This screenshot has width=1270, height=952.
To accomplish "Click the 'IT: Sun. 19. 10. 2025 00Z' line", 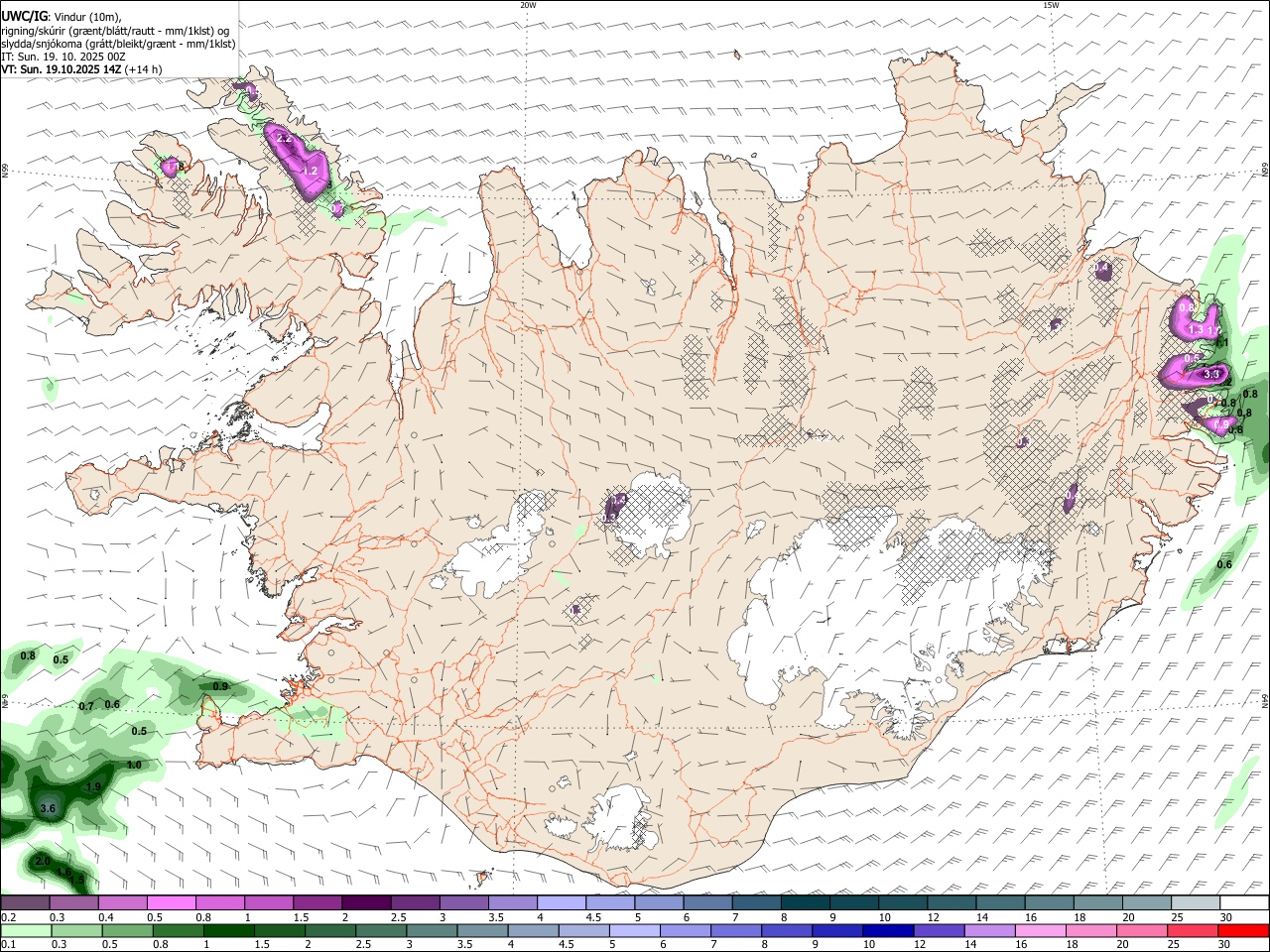I will [x=63, y=57].
